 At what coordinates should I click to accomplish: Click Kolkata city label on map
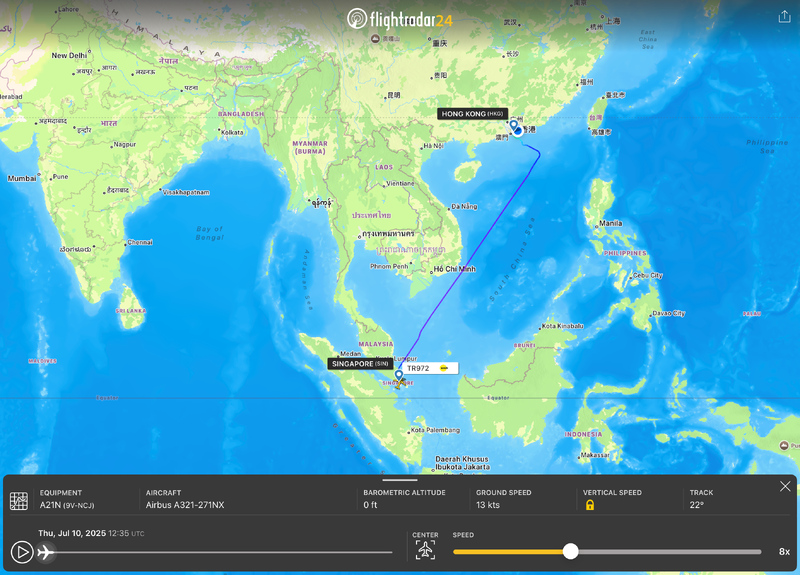(232, 132)
